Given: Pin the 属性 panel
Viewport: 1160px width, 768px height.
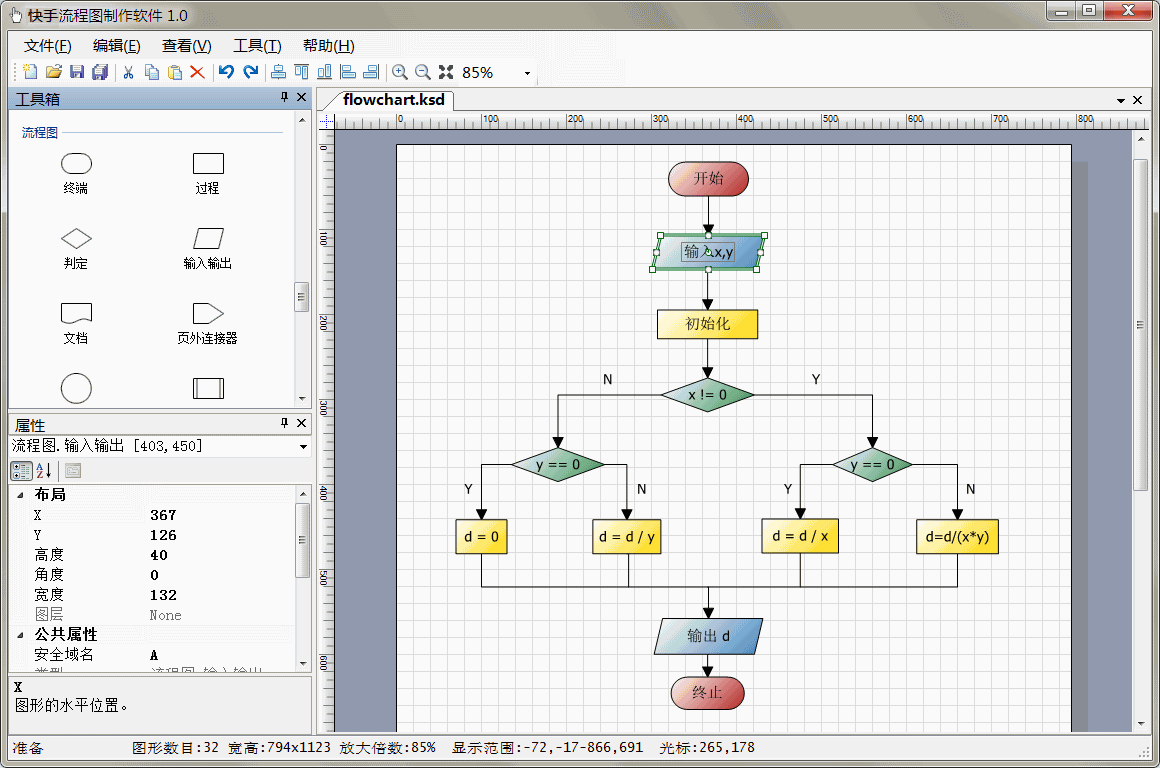Looking at the screenshot, I should (284, 423).
